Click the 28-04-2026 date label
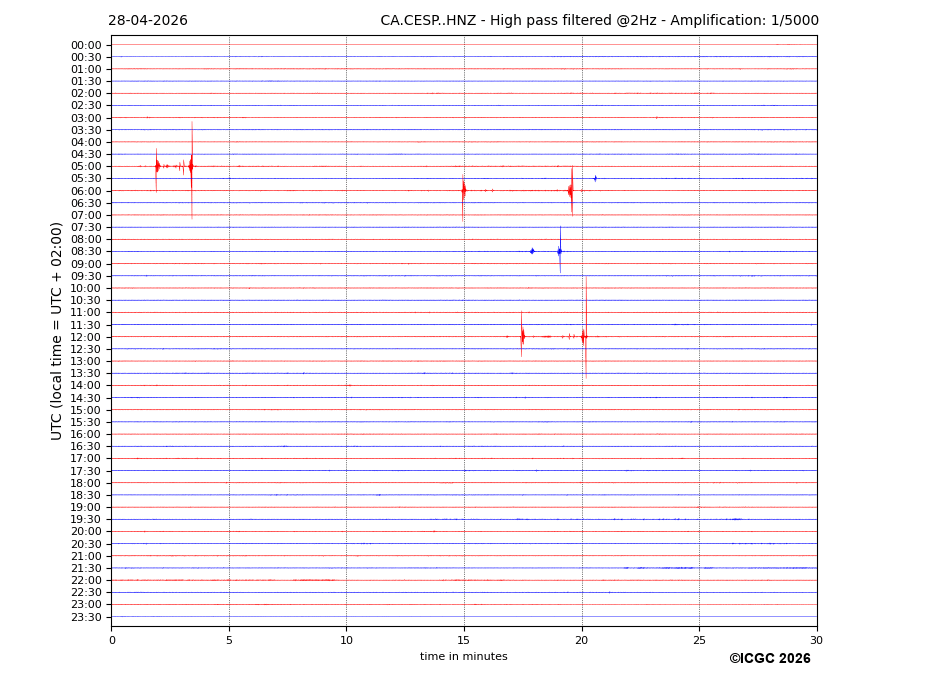 click(148, 20)
